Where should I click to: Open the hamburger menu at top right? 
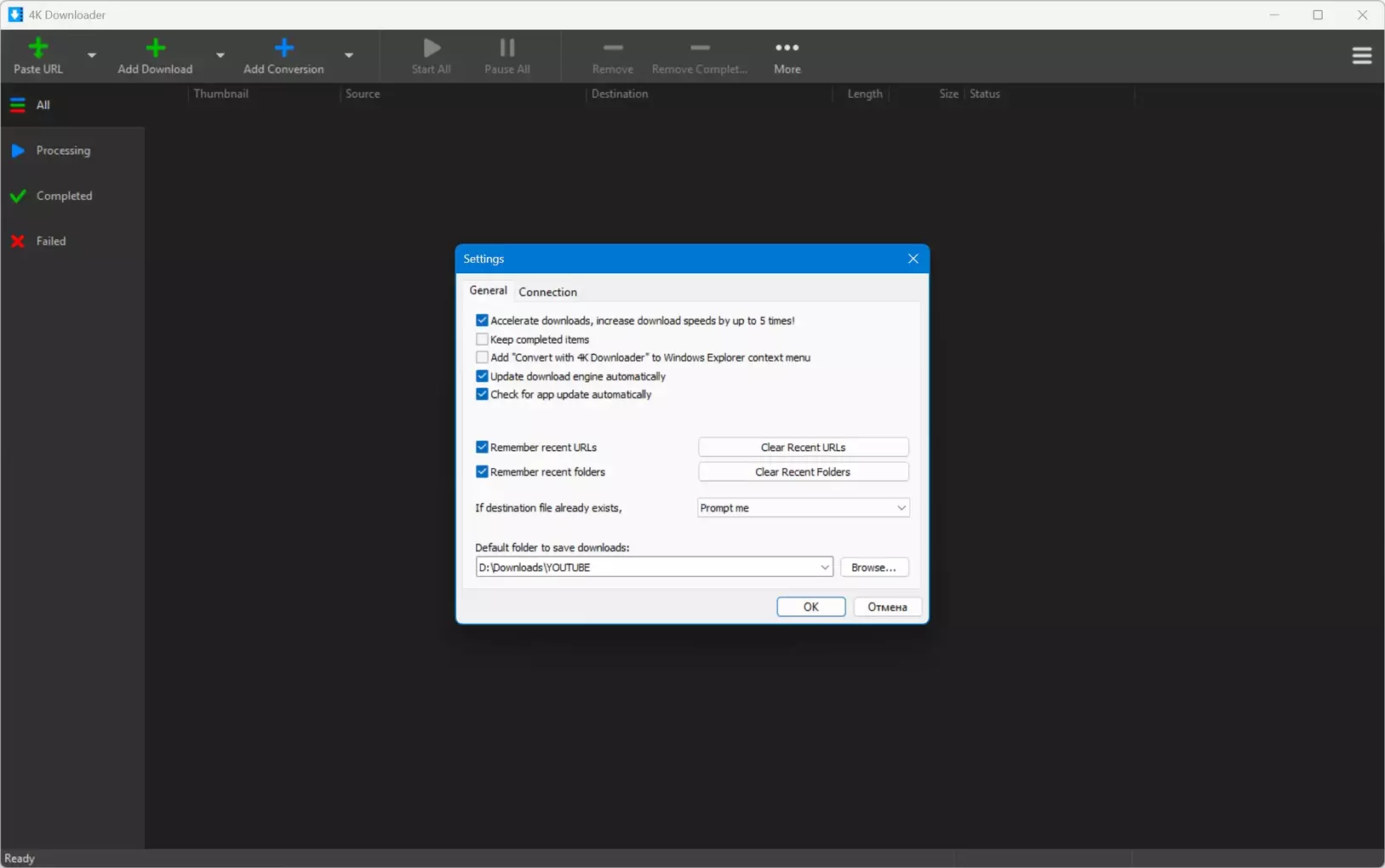[1361, 55]
